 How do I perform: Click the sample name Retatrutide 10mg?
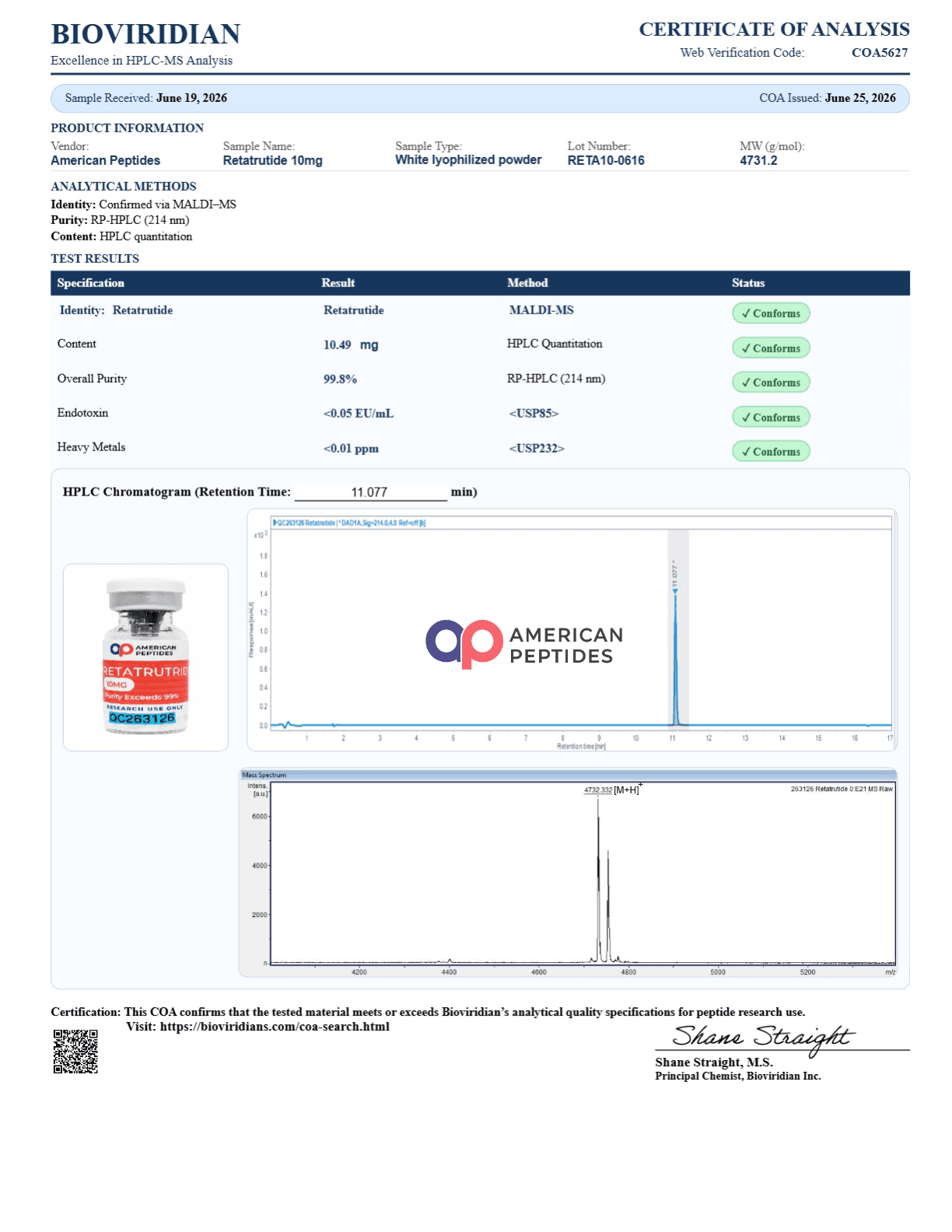(x=272, y=160)
